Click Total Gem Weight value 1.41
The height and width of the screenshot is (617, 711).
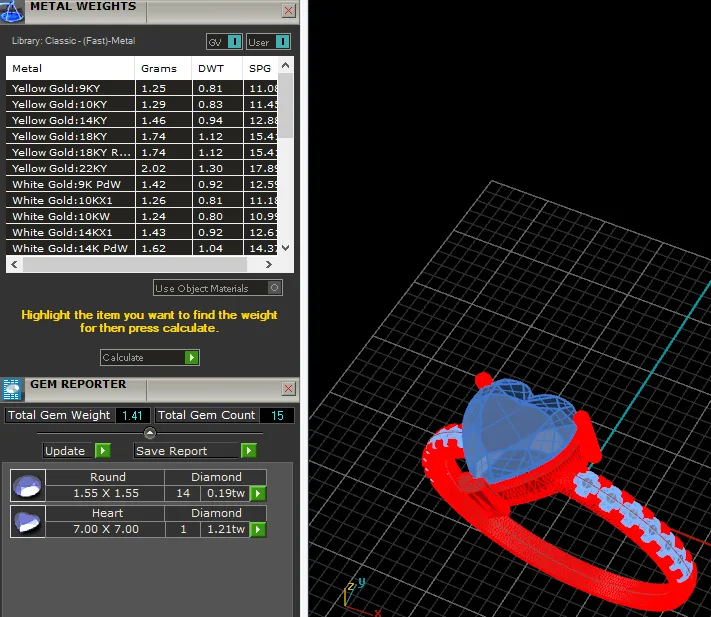132,415
